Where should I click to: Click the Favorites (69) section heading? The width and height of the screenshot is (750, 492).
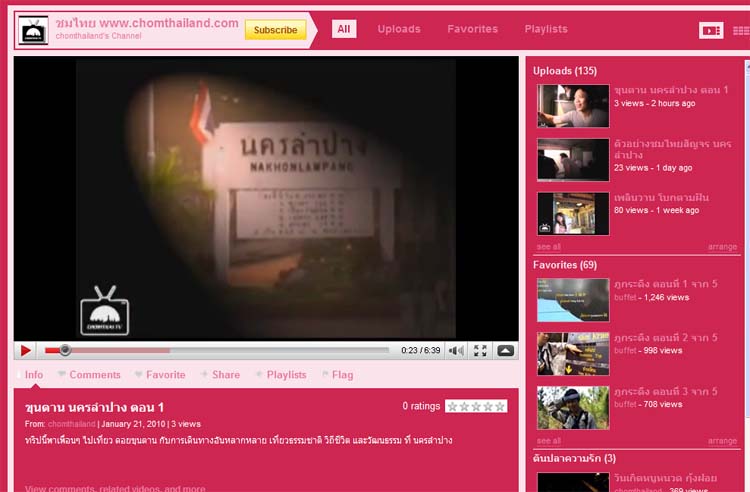[565, 265]
